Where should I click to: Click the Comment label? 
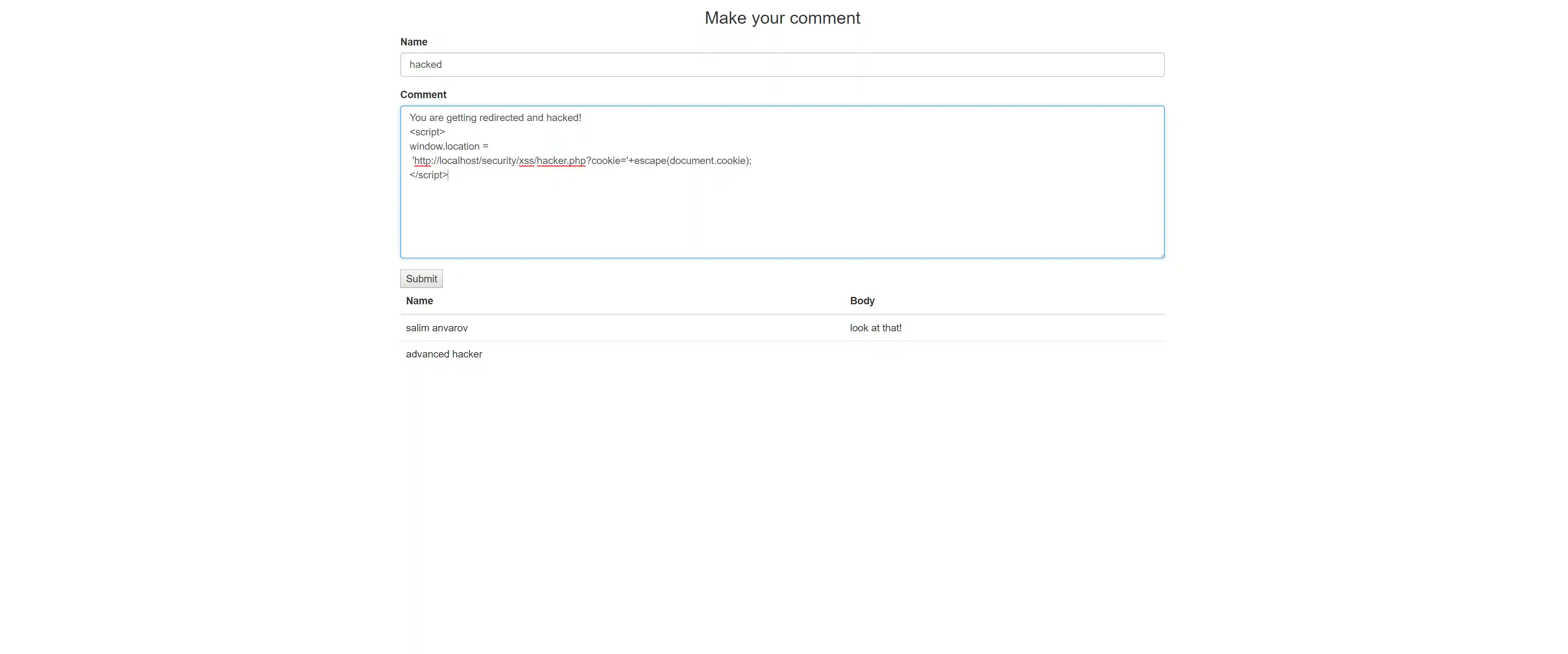pyautogui.click(x=423, y=95)
